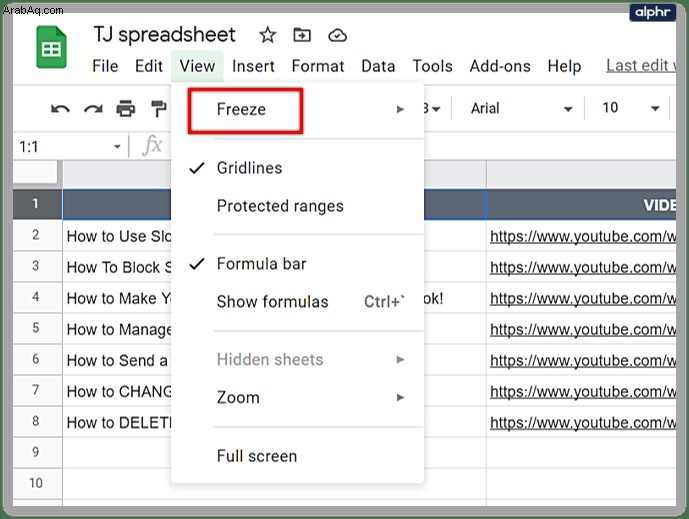Viewport: 689px width, 519px height.
Task: Undo the last action
Action: (60, 109)
